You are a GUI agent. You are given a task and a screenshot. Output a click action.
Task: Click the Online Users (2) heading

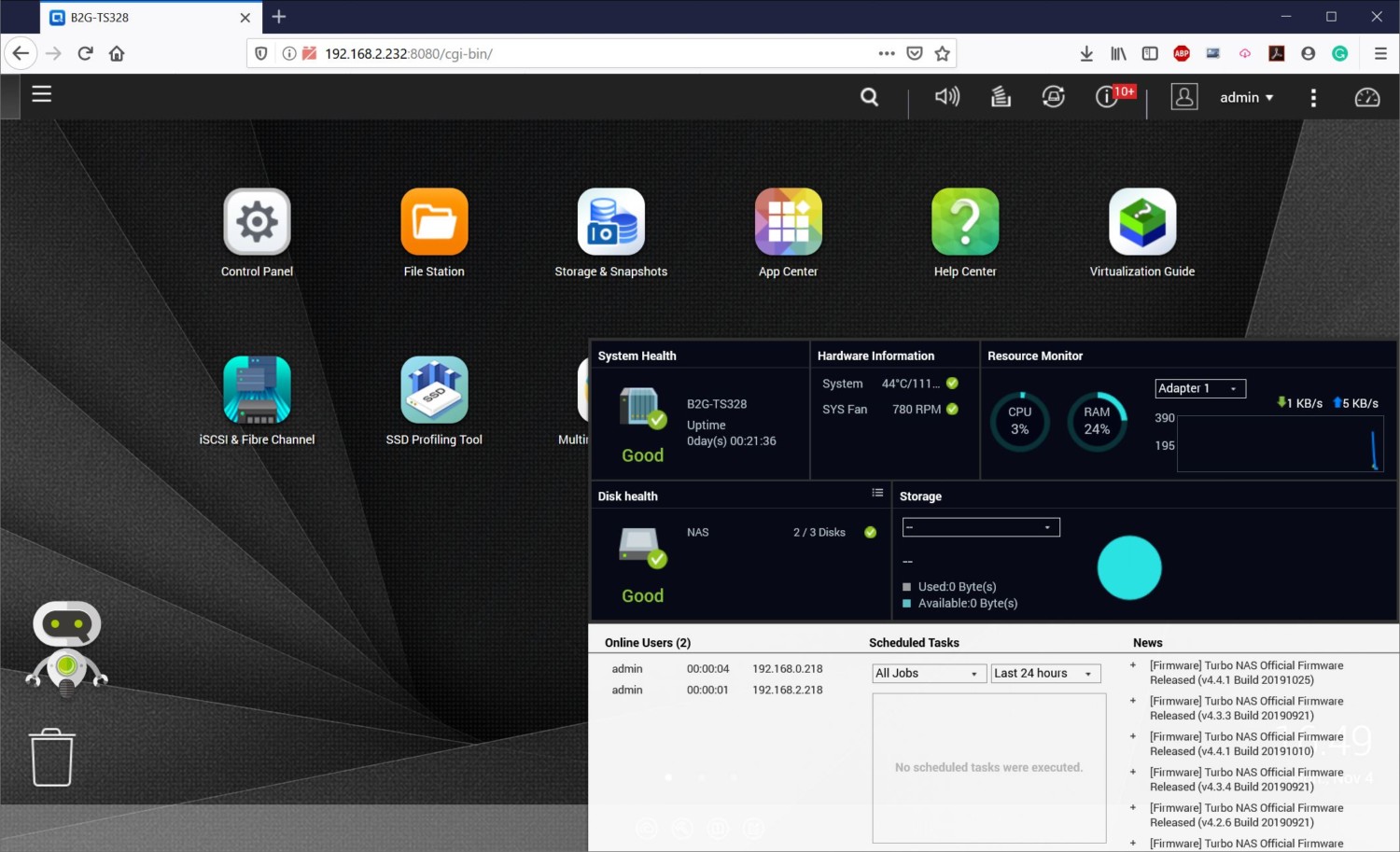[648, 643]
